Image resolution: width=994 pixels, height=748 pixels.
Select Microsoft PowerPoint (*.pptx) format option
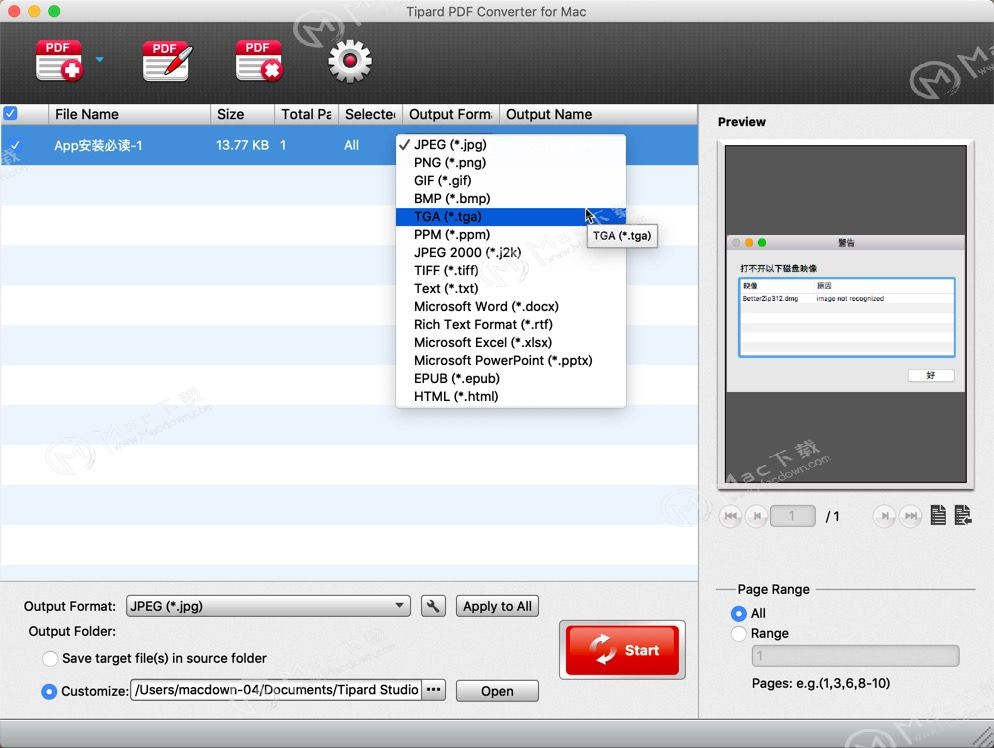510,360
